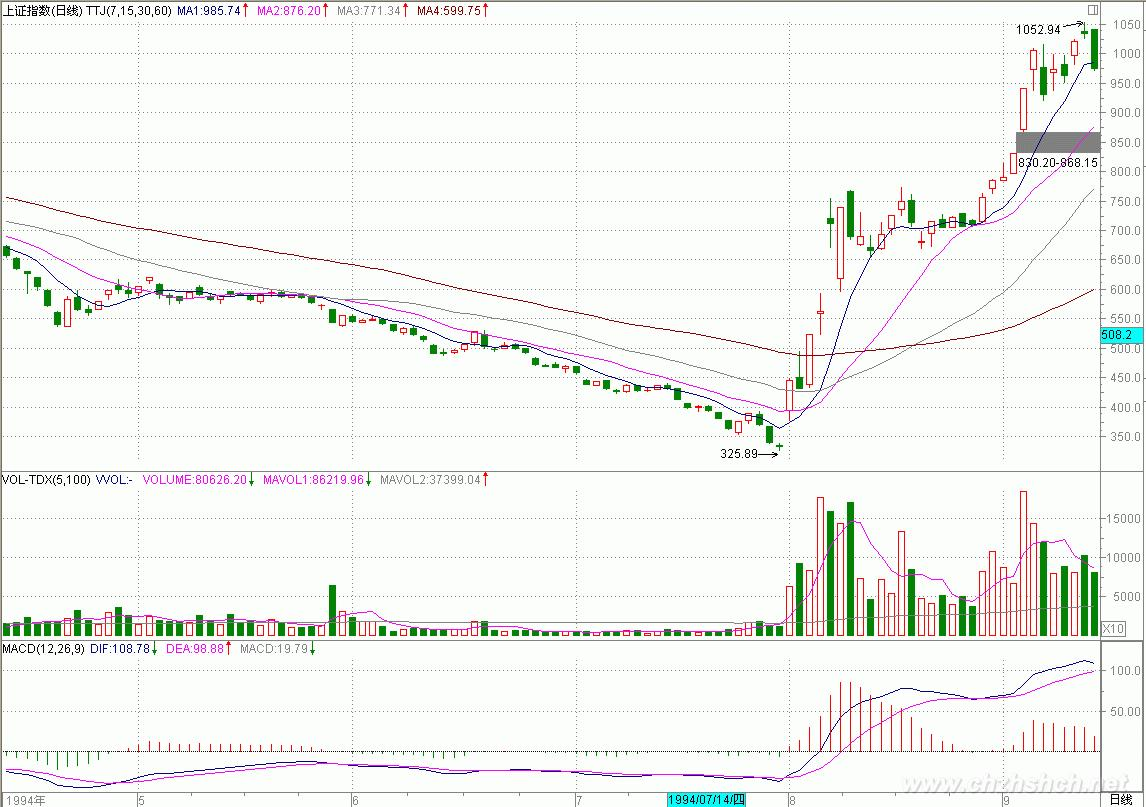The image size is (1146, 807).
Task: Select the MA2:876.20 moving average label
Action: tap(288, 10)
